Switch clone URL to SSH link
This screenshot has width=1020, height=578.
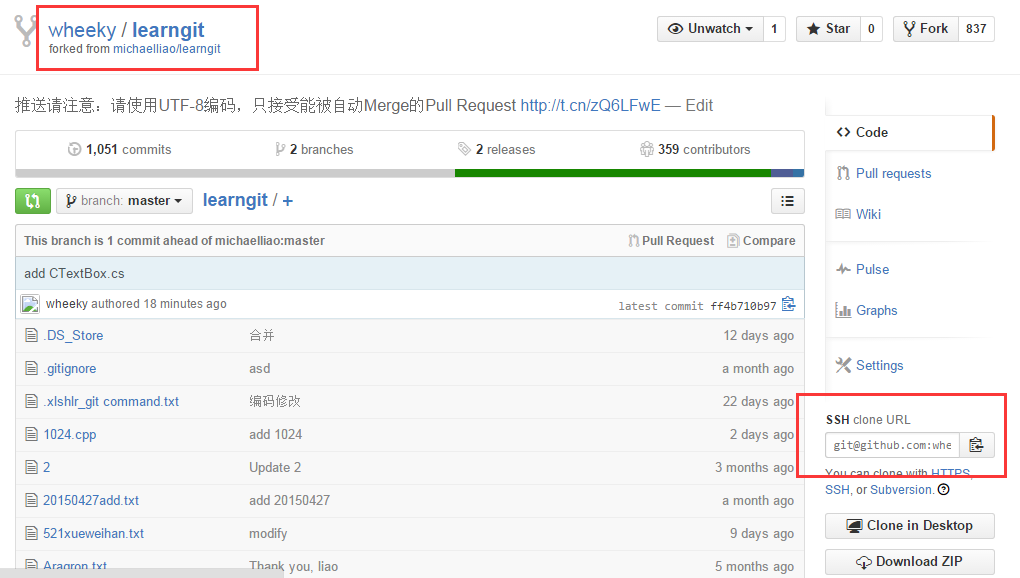[x=837, y=490]
